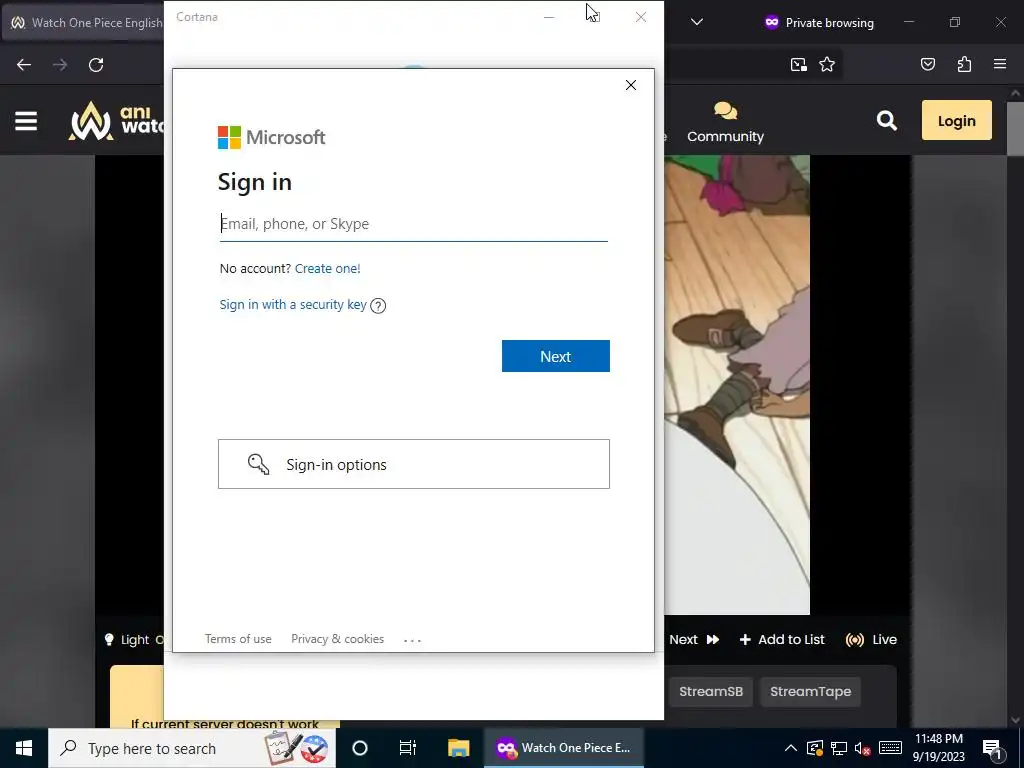This screenshot has width=1024, height=768.
Task: Switch to Watch One Piece taskbar window
Action: pyautogui.click(x=564, y=748)
